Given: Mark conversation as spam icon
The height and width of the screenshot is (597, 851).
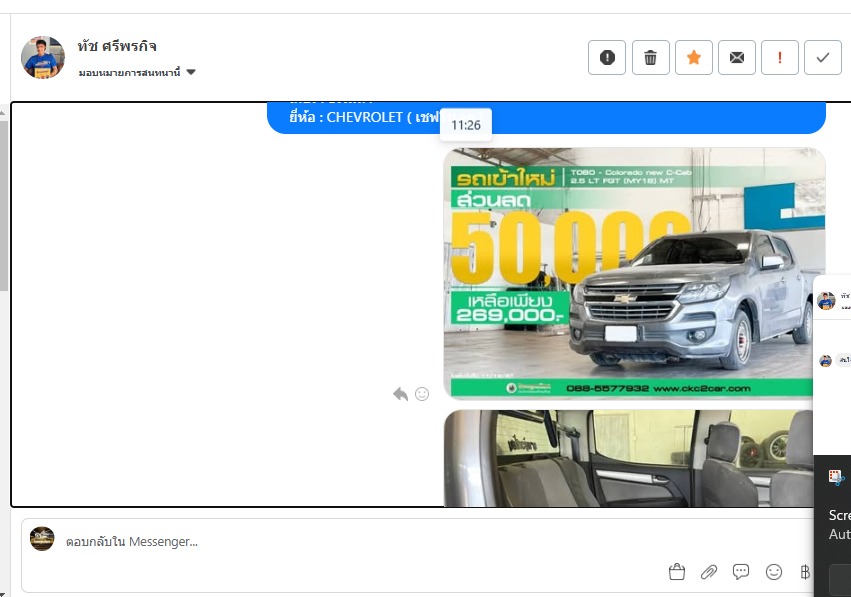Looking at the screenshot, I should tap(607, 58).
